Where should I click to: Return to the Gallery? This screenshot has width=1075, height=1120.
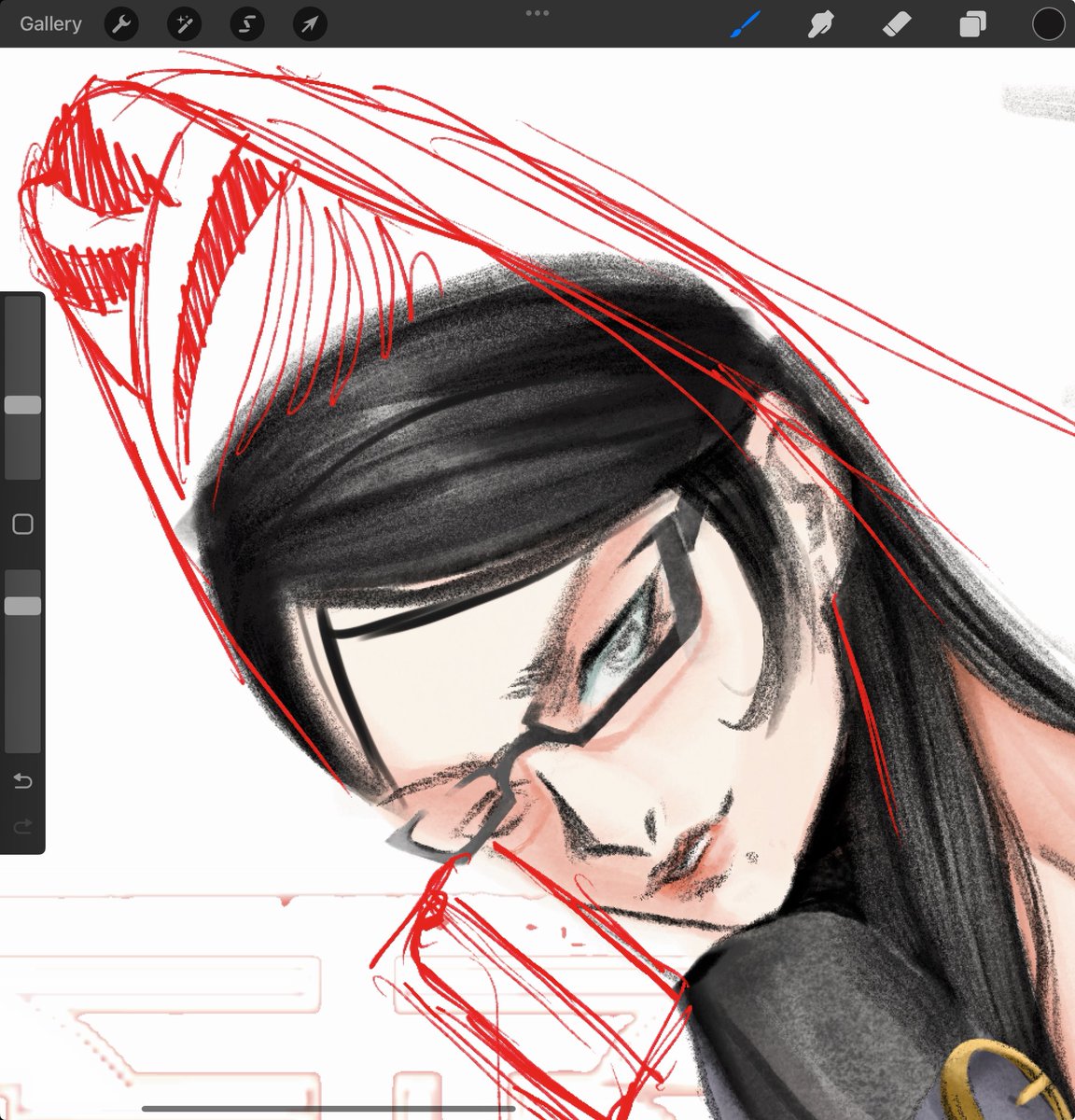50,24
